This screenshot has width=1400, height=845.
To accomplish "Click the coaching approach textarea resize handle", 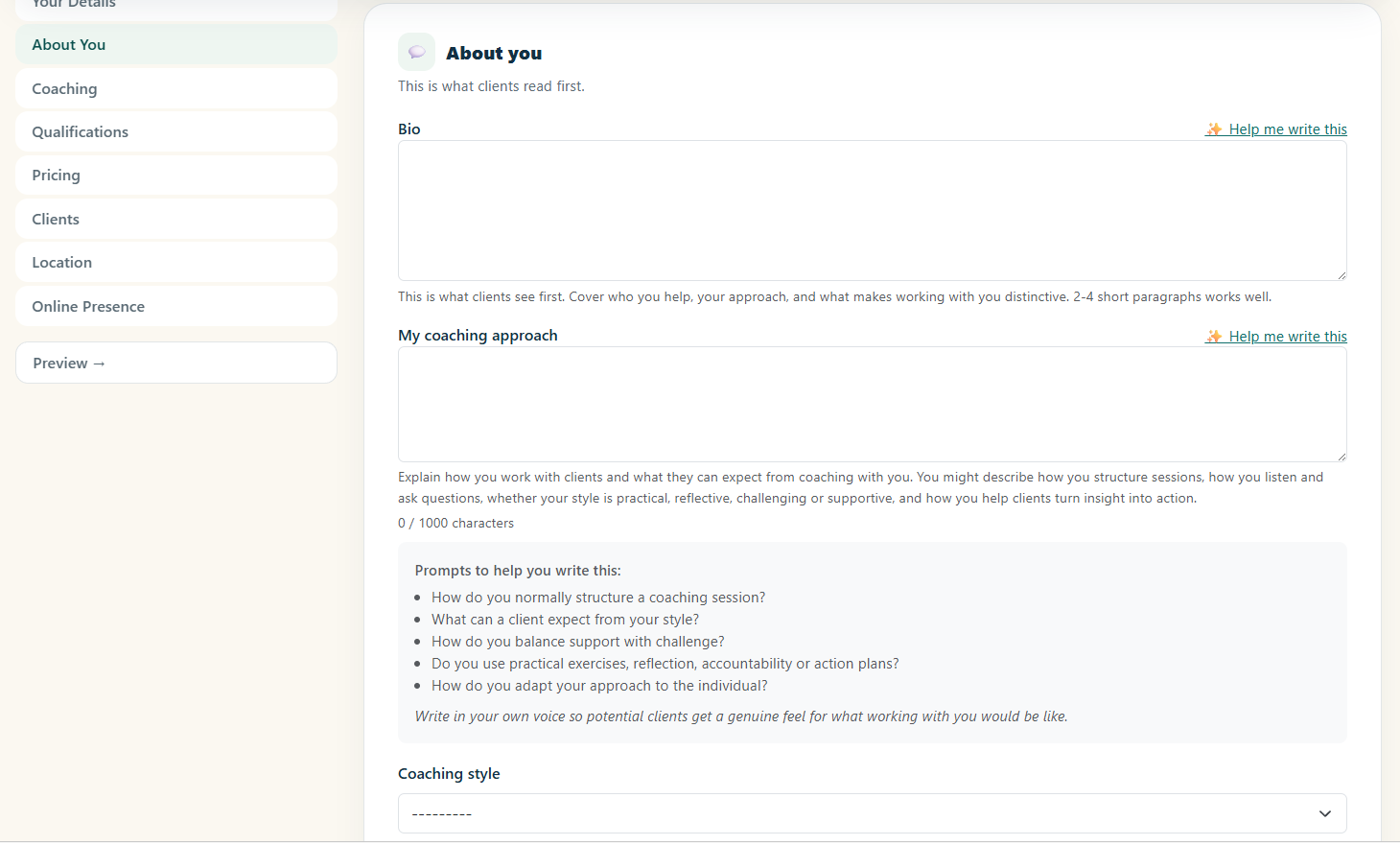I will 1341,456.
